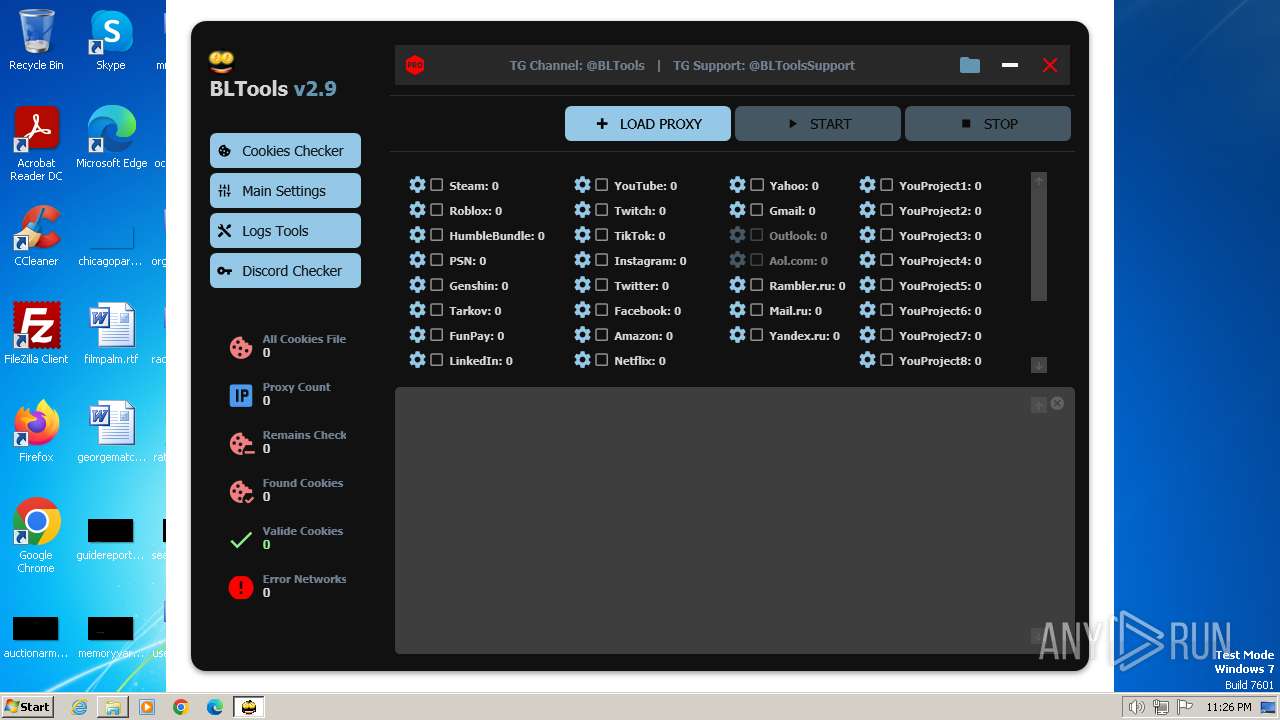Open settings gear for Steam

[418, 185]
